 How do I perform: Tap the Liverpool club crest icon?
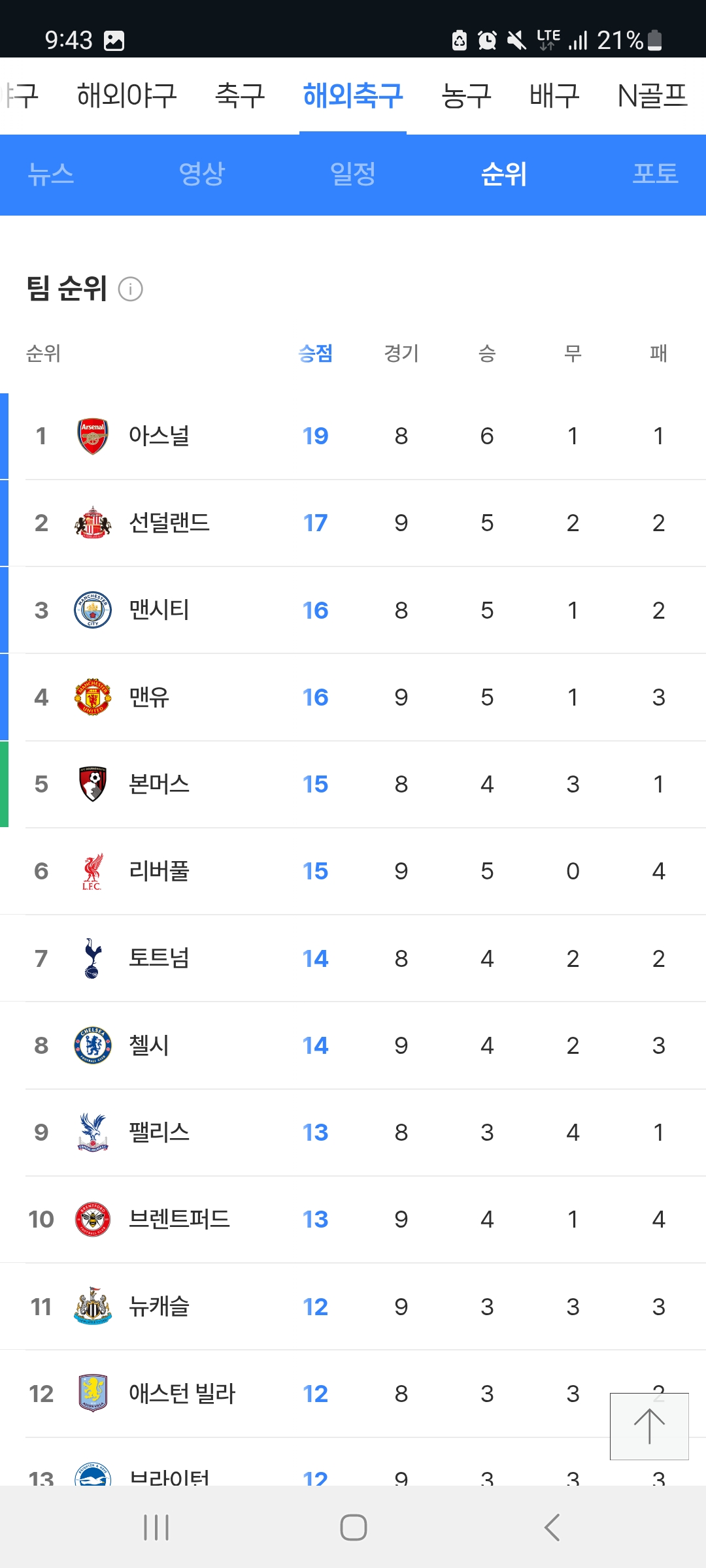point(93,872)
